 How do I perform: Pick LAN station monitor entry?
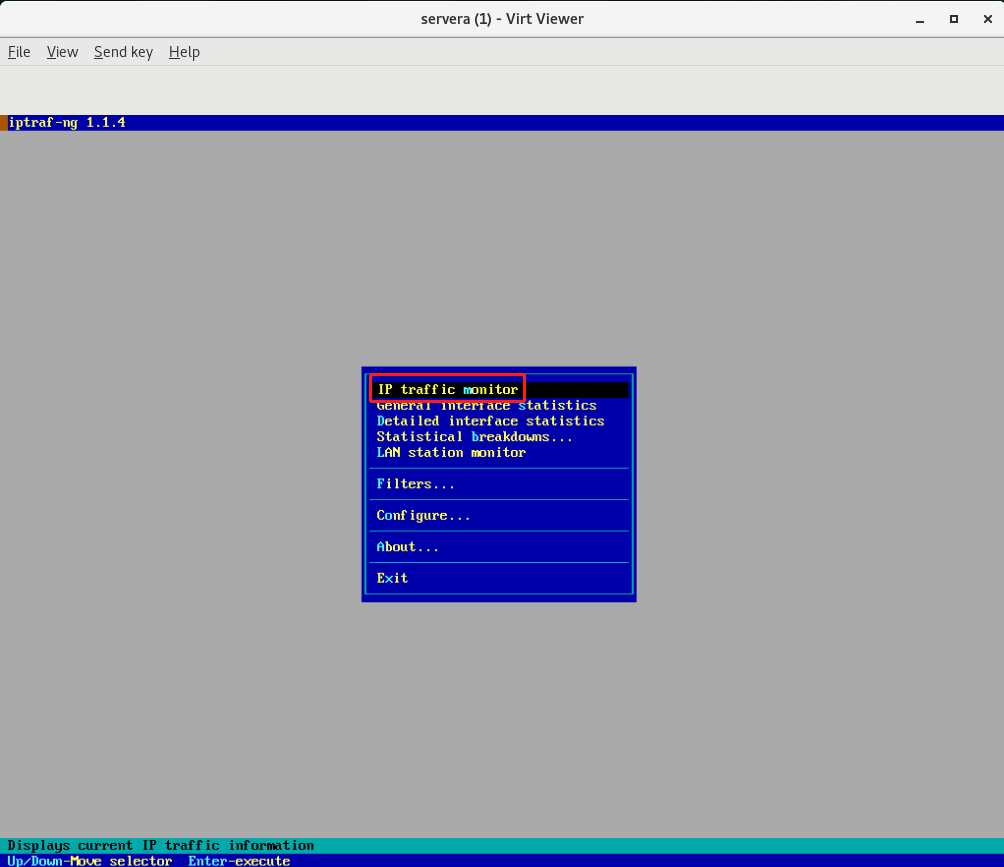pos(451,453)
